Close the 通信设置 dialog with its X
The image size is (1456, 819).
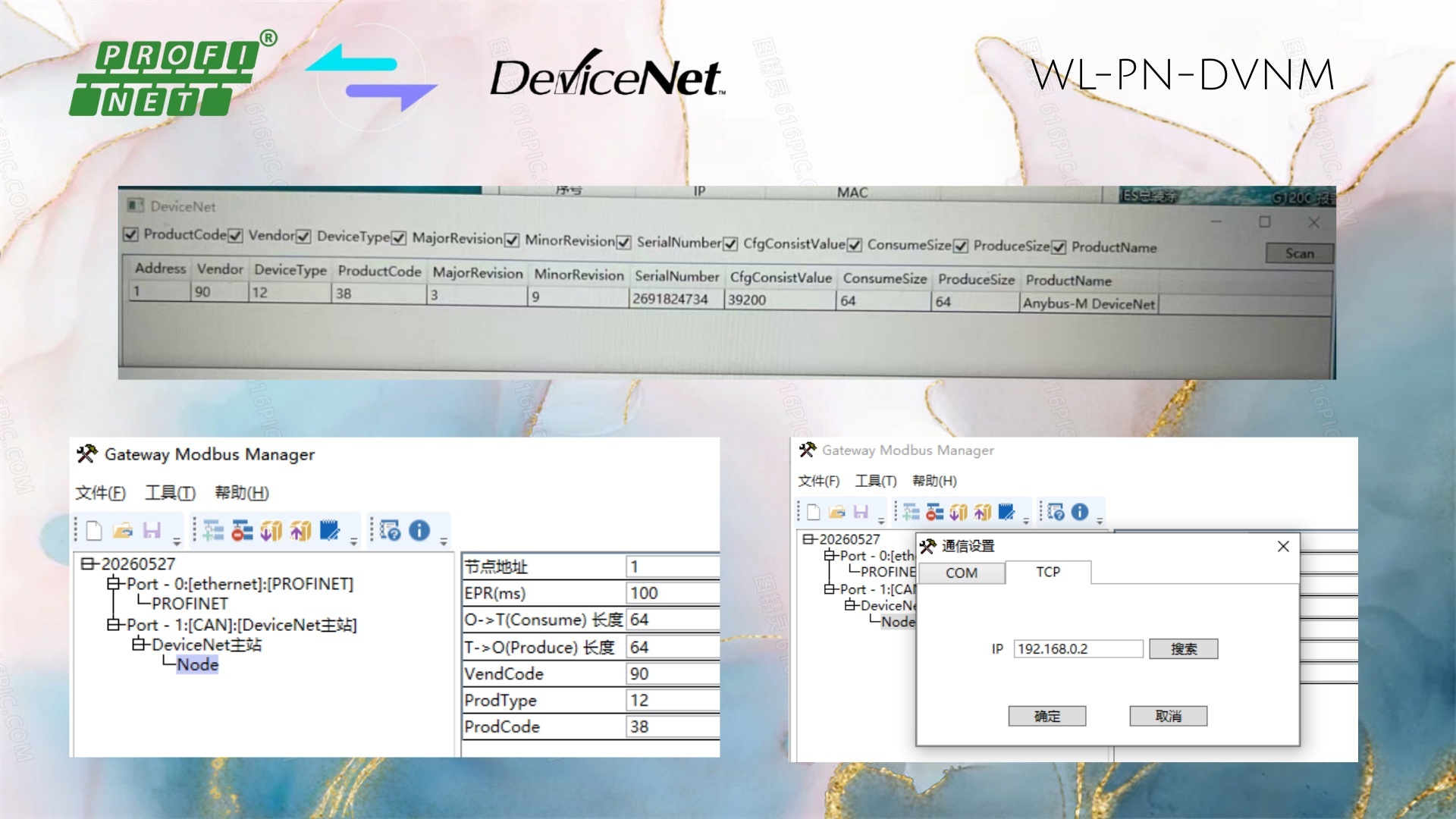coord(1283,546)
